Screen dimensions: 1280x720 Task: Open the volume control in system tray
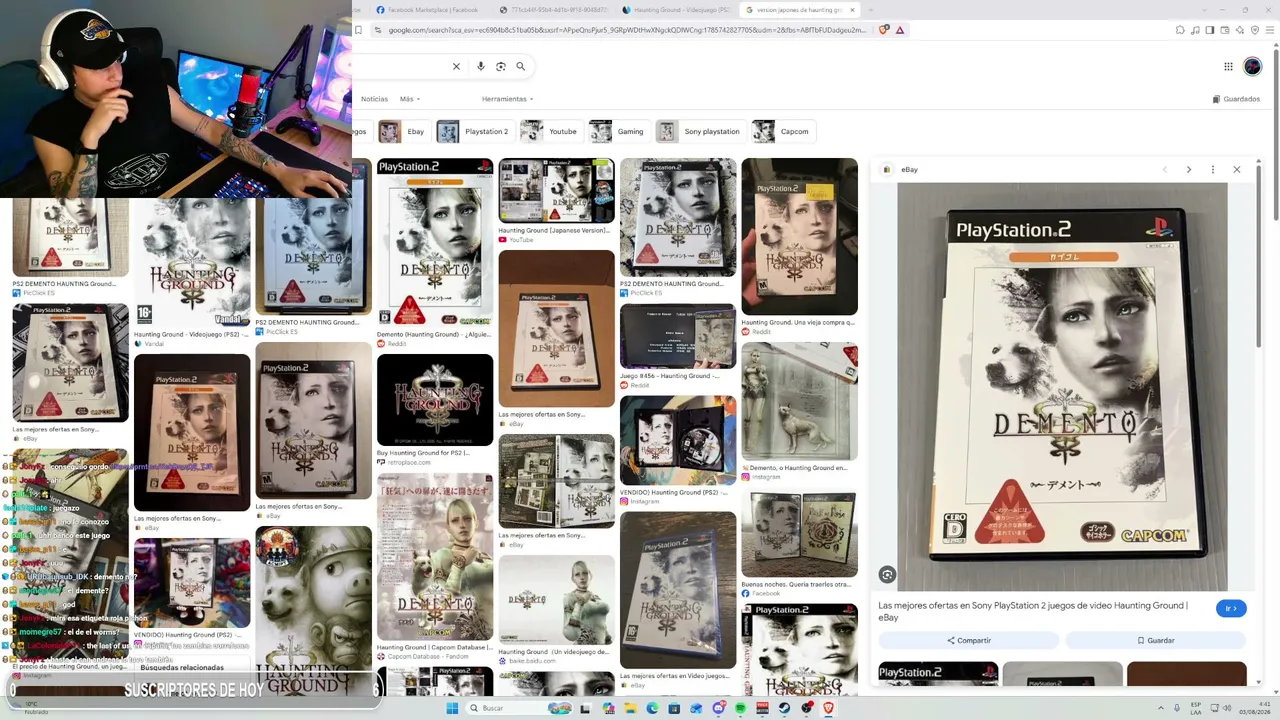pos(1227,708)
